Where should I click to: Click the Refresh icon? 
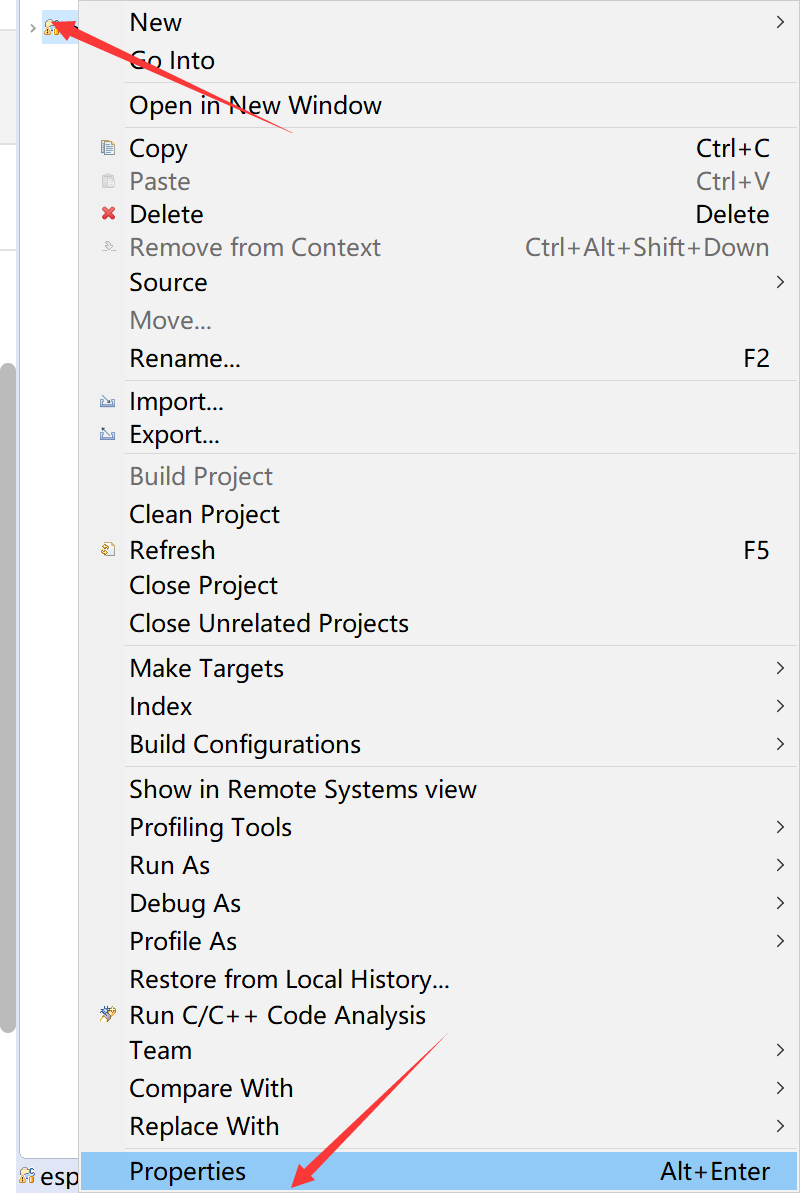pos(108,550)
